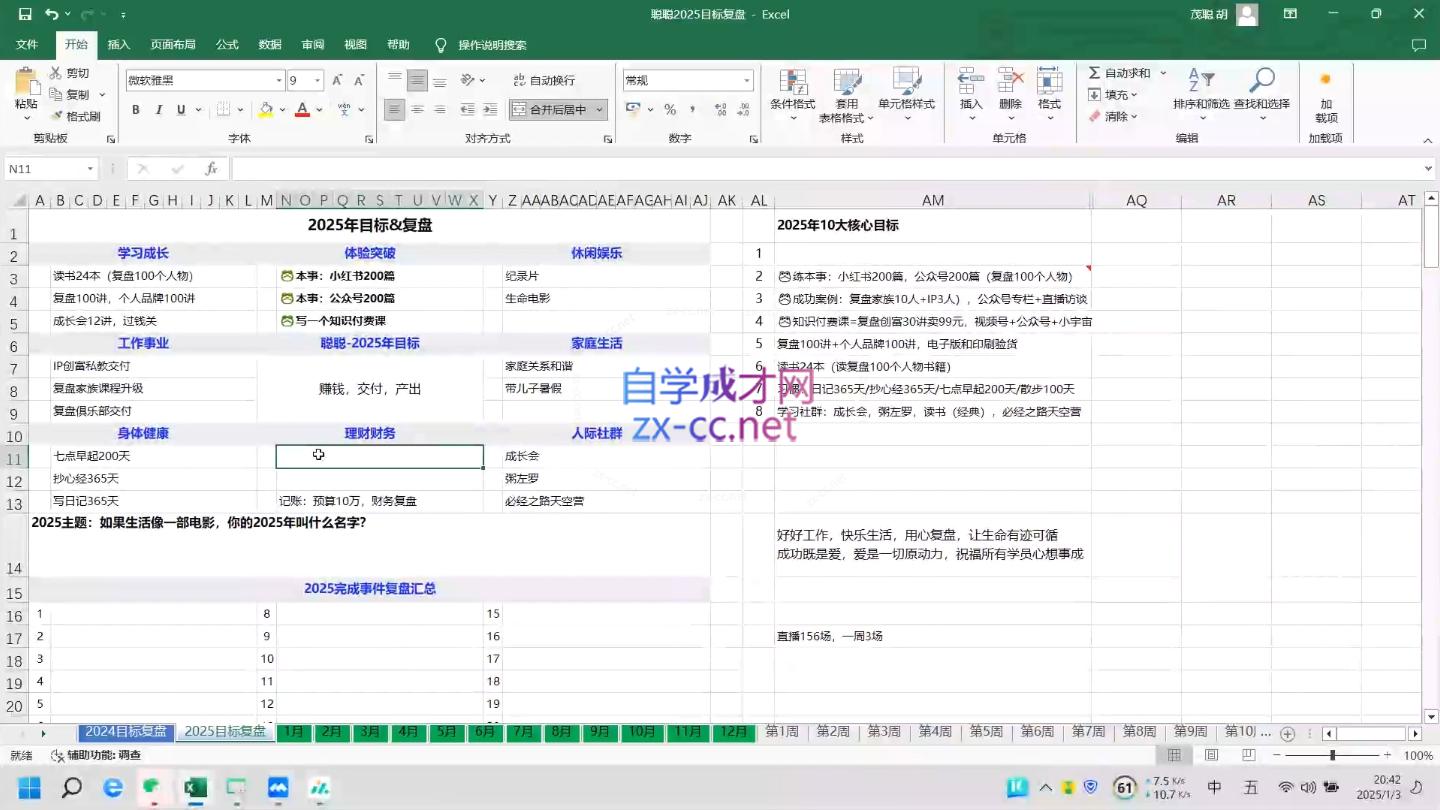Image resolution: width=1440 pixels, height=810 pixels.
Task: Click the Format Painter brush icon
Action: pos(57,116)
